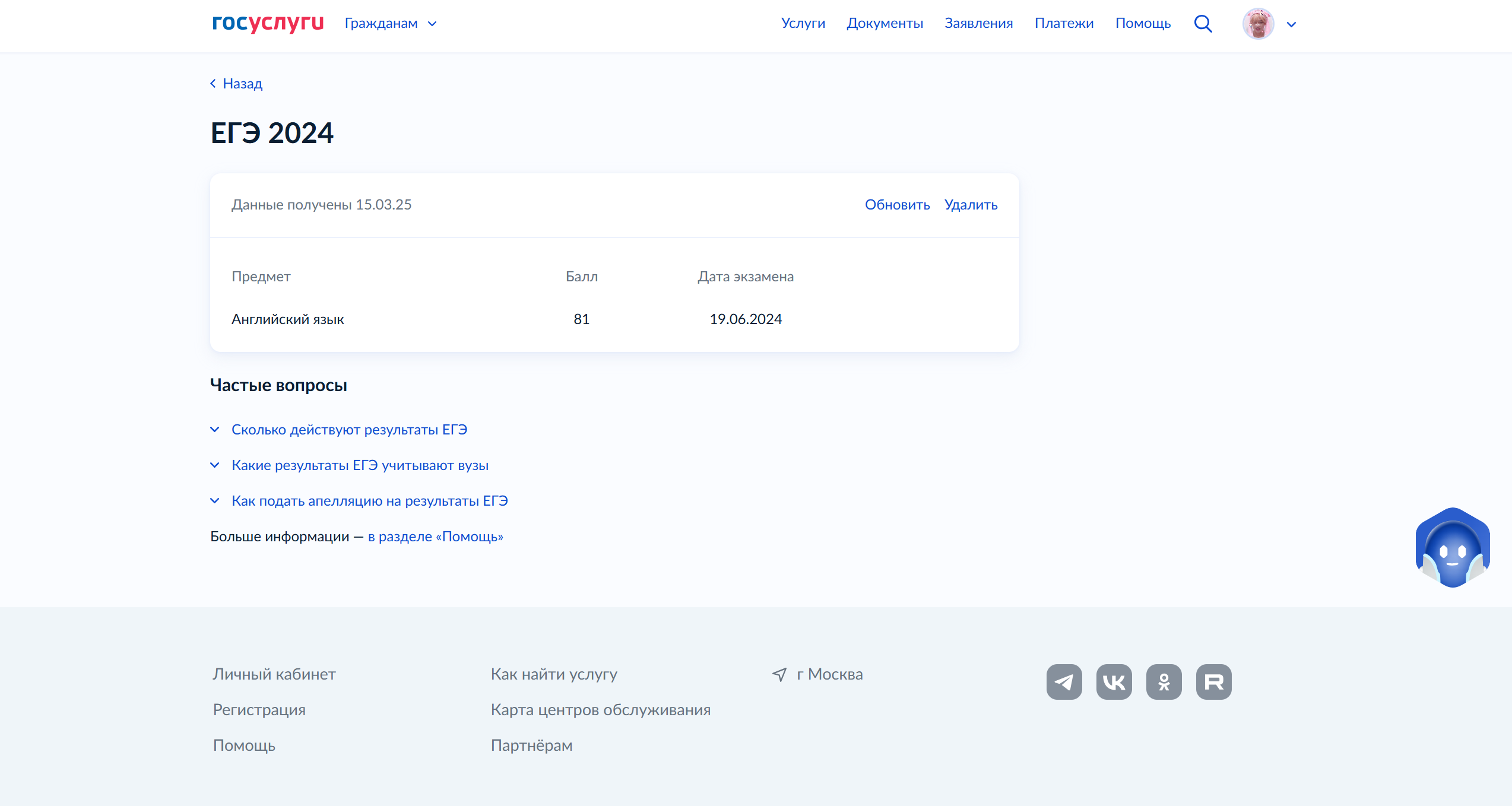Go to Платежи in header

pyautogui.click(x=1064, y=23)
